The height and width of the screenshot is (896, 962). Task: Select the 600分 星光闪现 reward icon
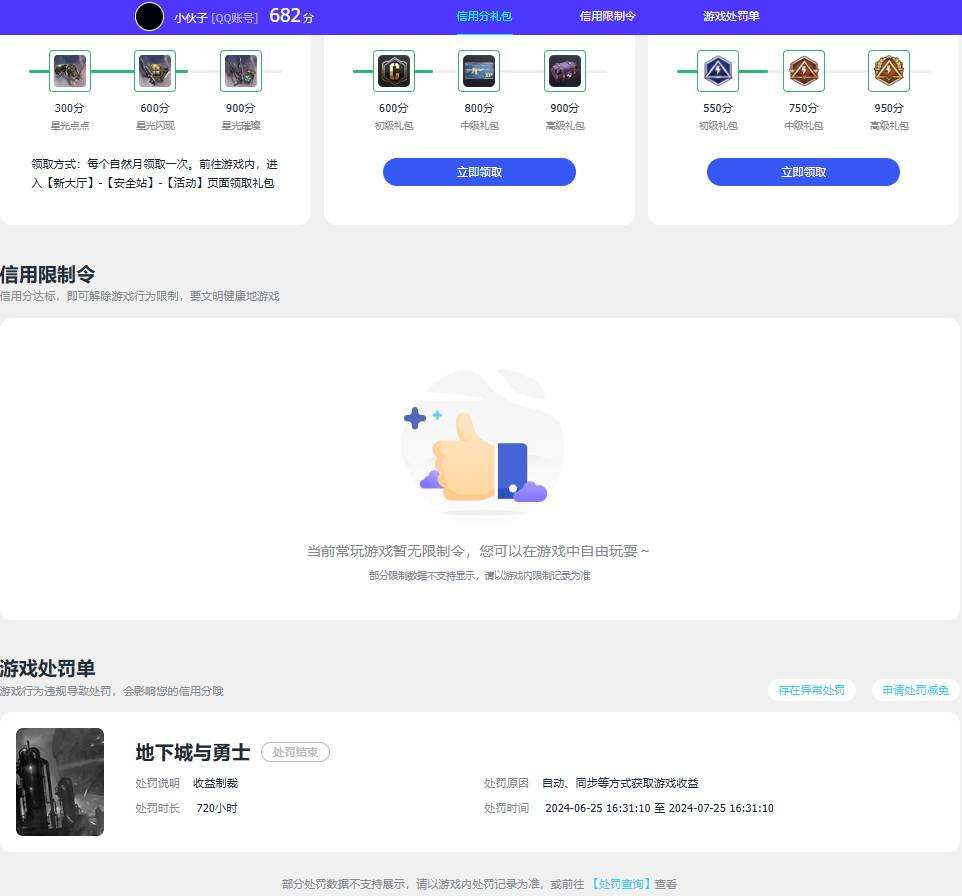pos(155,71)
